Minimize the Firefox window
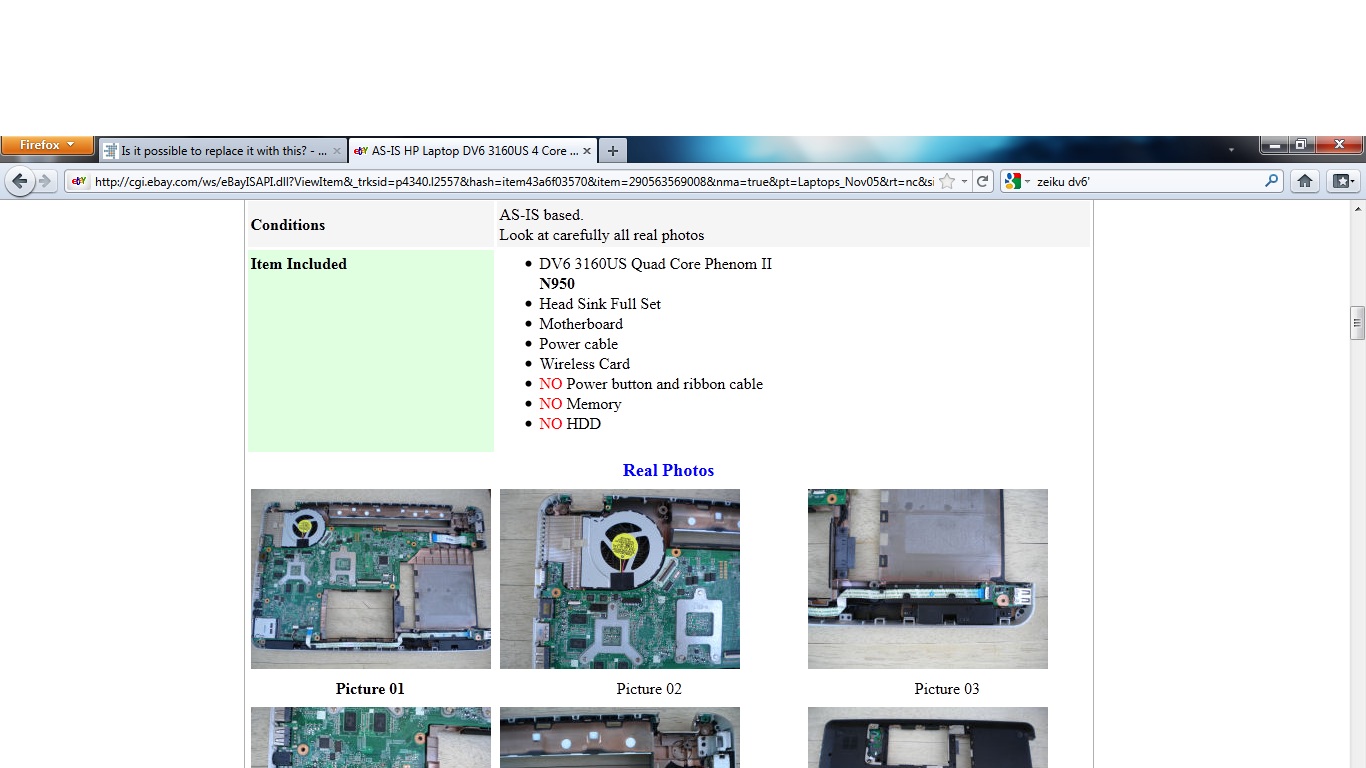This screenshot has height=768, width=1366. pos(1274,145)
